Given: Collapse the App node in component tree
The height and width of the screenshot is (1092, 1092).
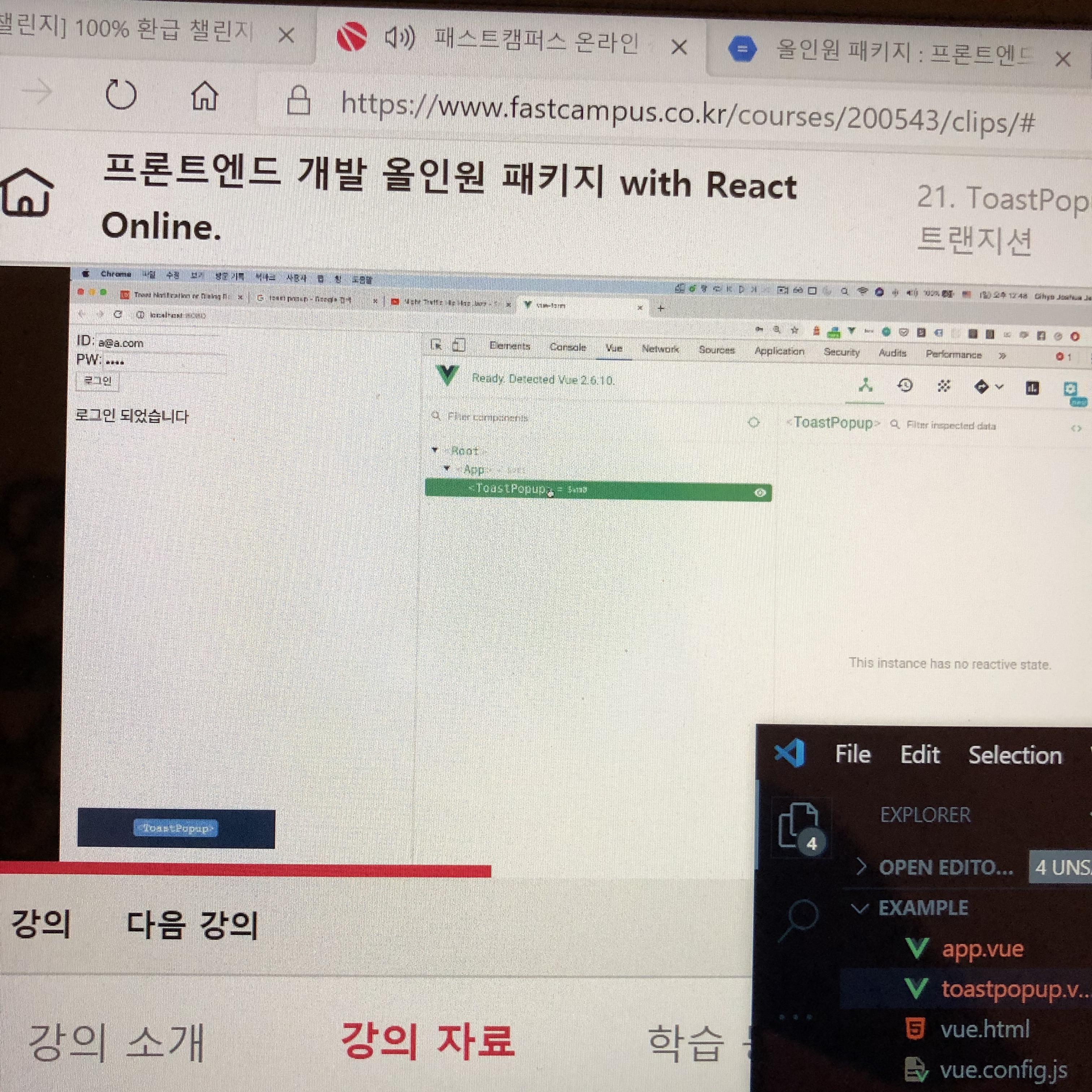Looking at the screenshot, I should (x=447, y=469).
